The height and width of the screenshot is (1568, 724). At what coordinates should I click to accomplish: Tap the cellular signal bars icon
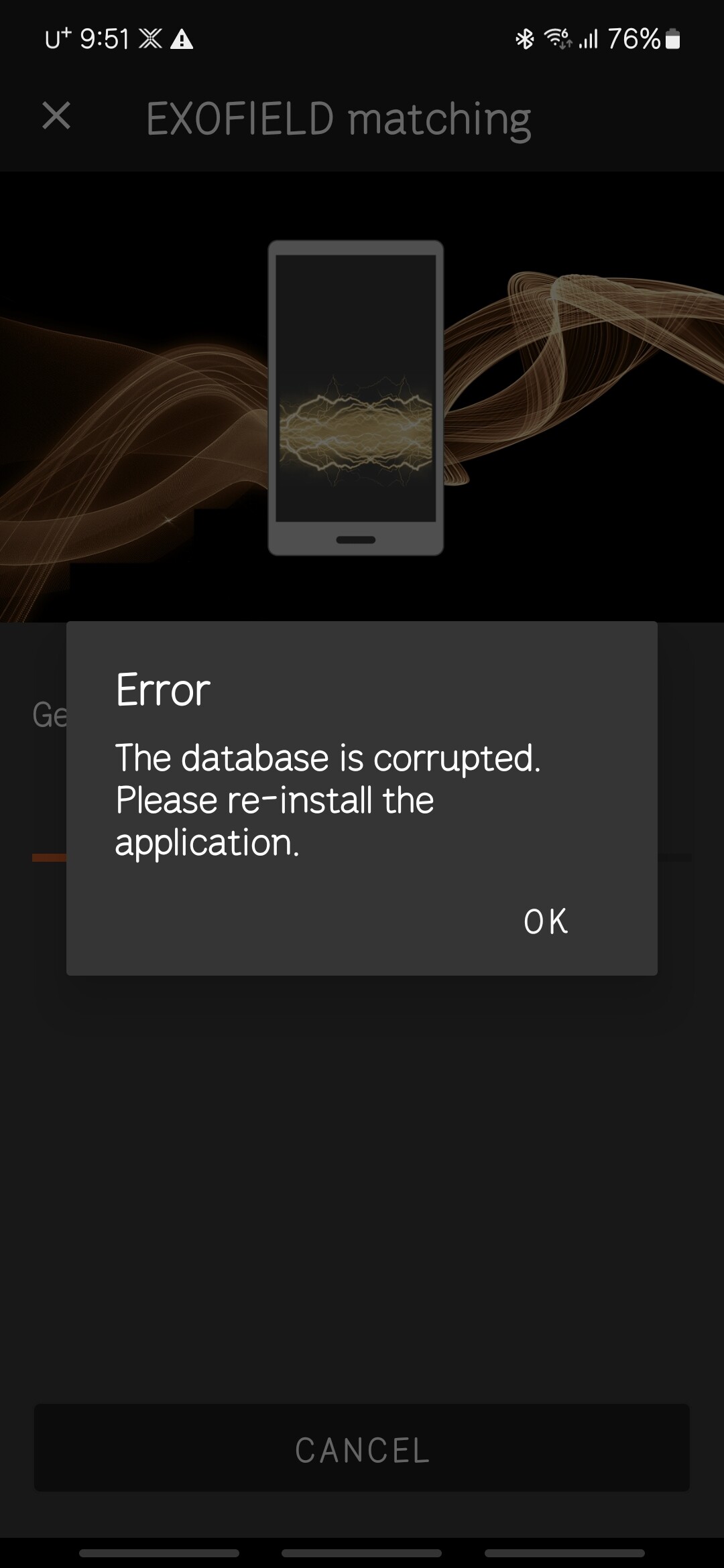point(589,39)
